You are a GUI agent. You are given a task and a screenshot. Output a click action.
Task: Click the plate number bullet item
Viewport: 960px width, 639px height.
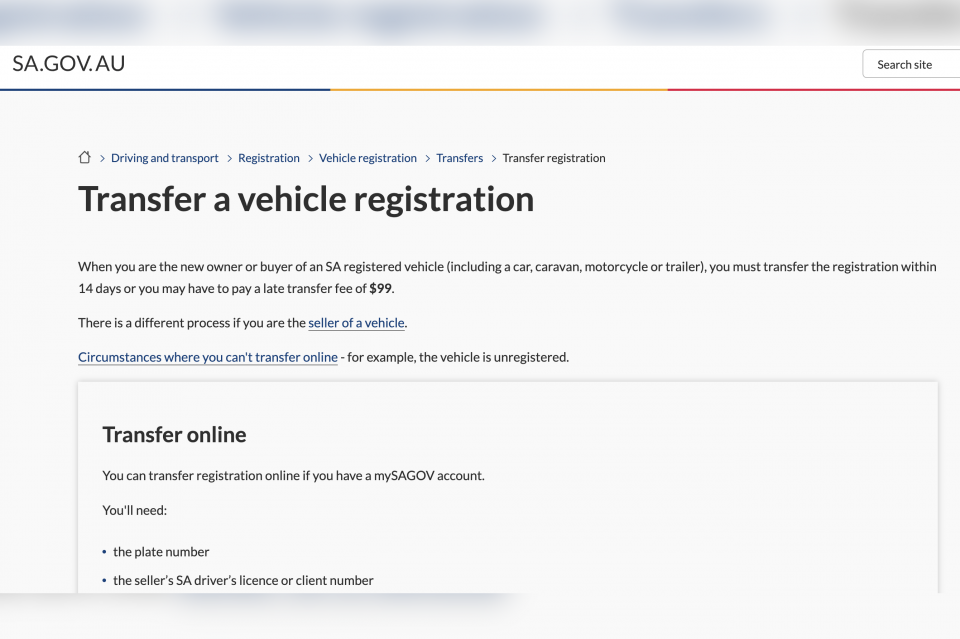coord(161,551)
